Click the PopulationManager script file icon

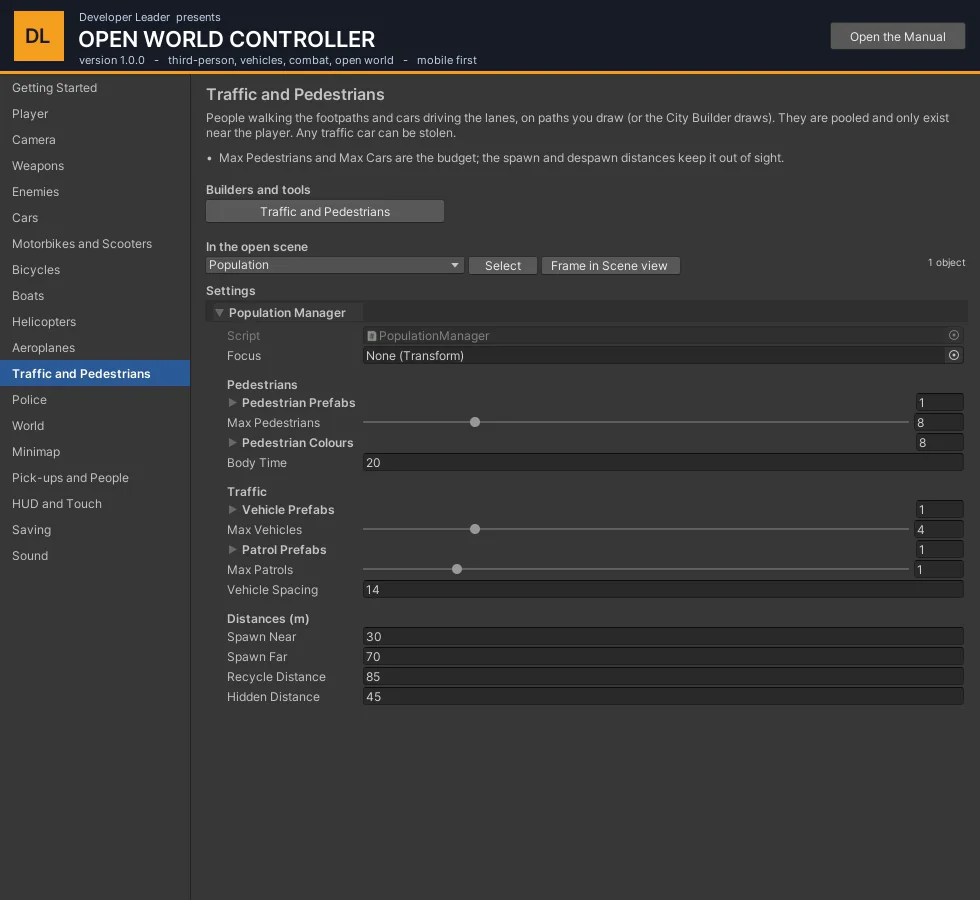(371, 336)
